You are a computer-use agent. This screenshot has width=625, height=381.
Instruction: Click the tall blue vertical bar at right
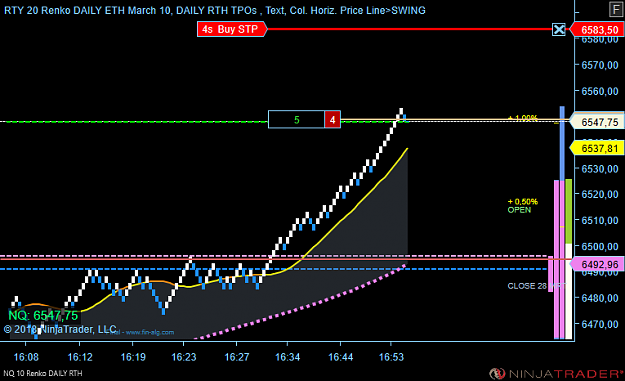pos(562,143)
